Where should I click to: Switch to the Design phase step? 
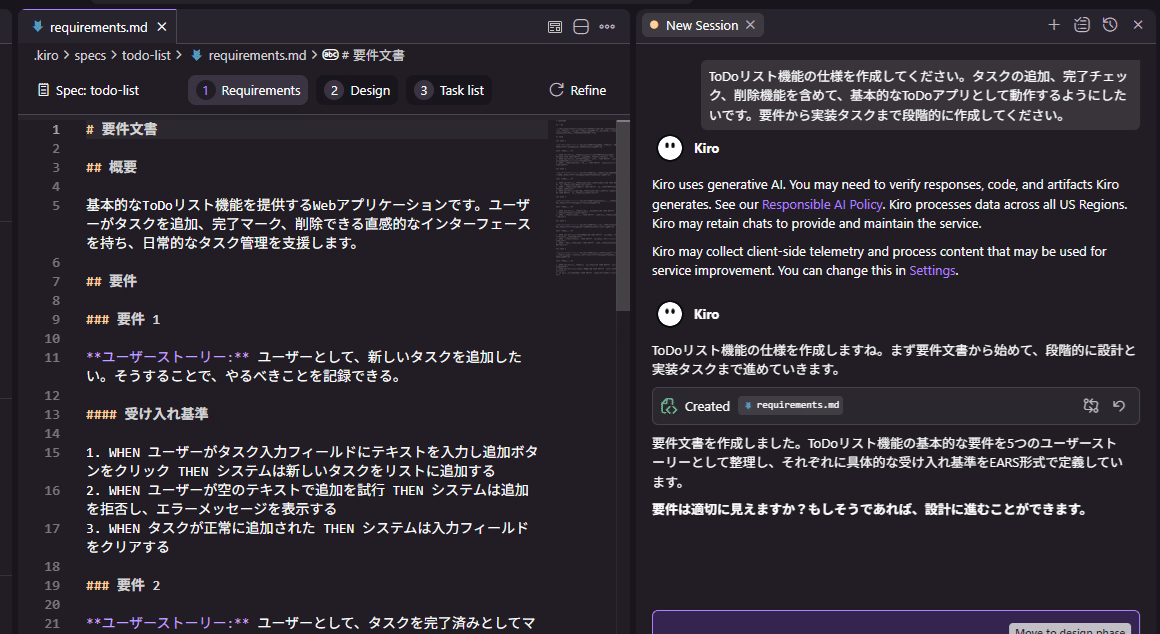pos(357,90)
